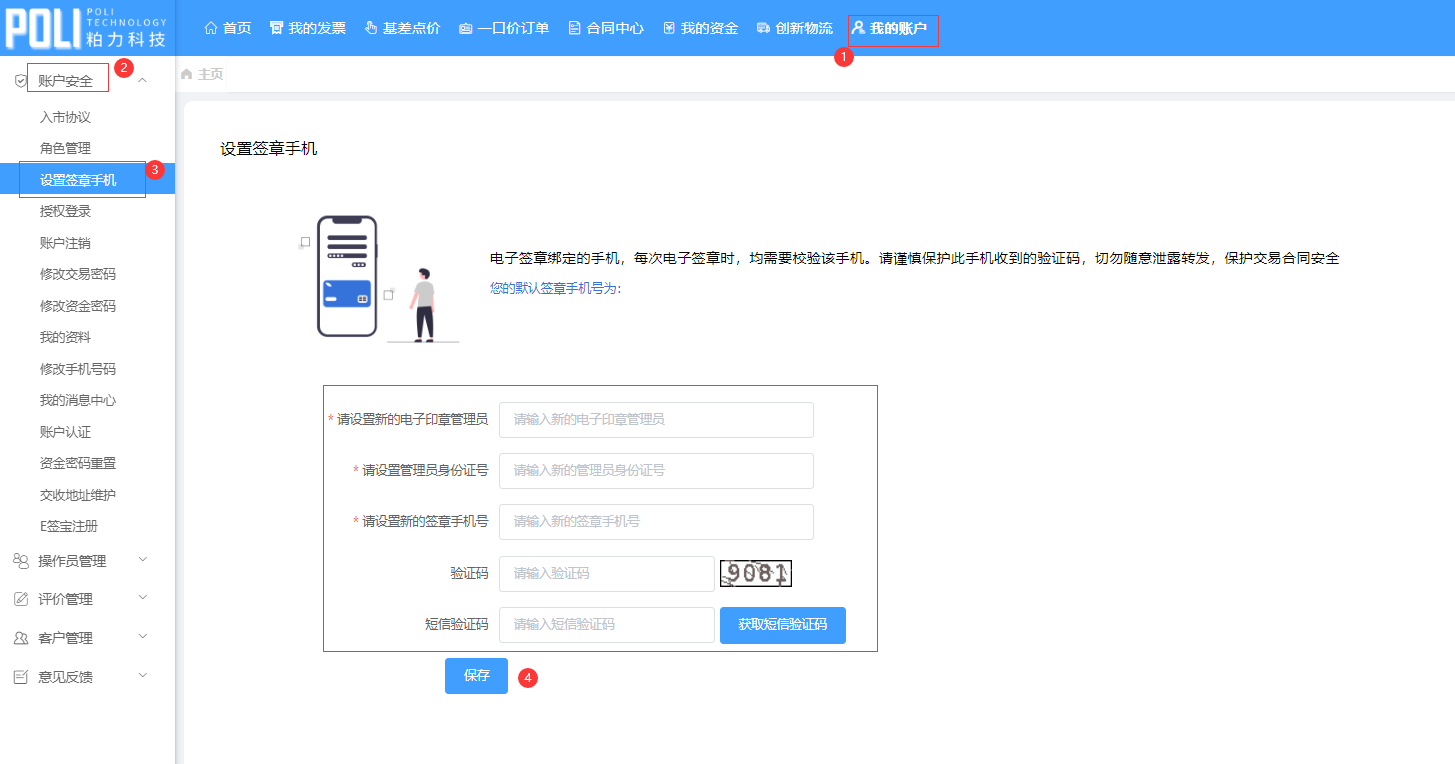Click the home icon beside 首页
The width and height of the screenshot is (1455, 764).
[x=211, y=28]
